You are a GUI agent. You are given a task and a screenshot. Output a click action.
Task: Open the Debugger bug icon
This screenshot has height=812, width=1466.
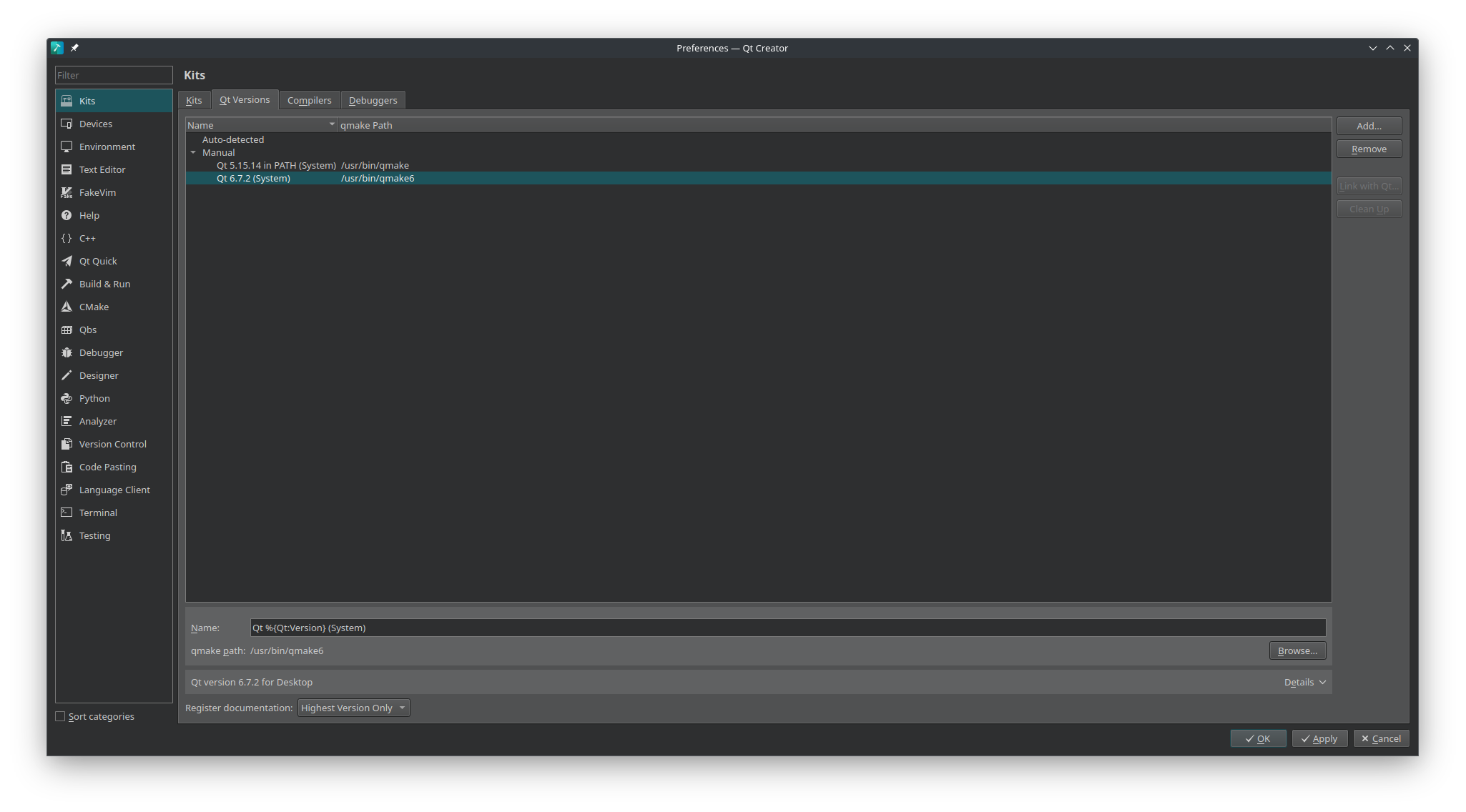[x=67, y=352]
